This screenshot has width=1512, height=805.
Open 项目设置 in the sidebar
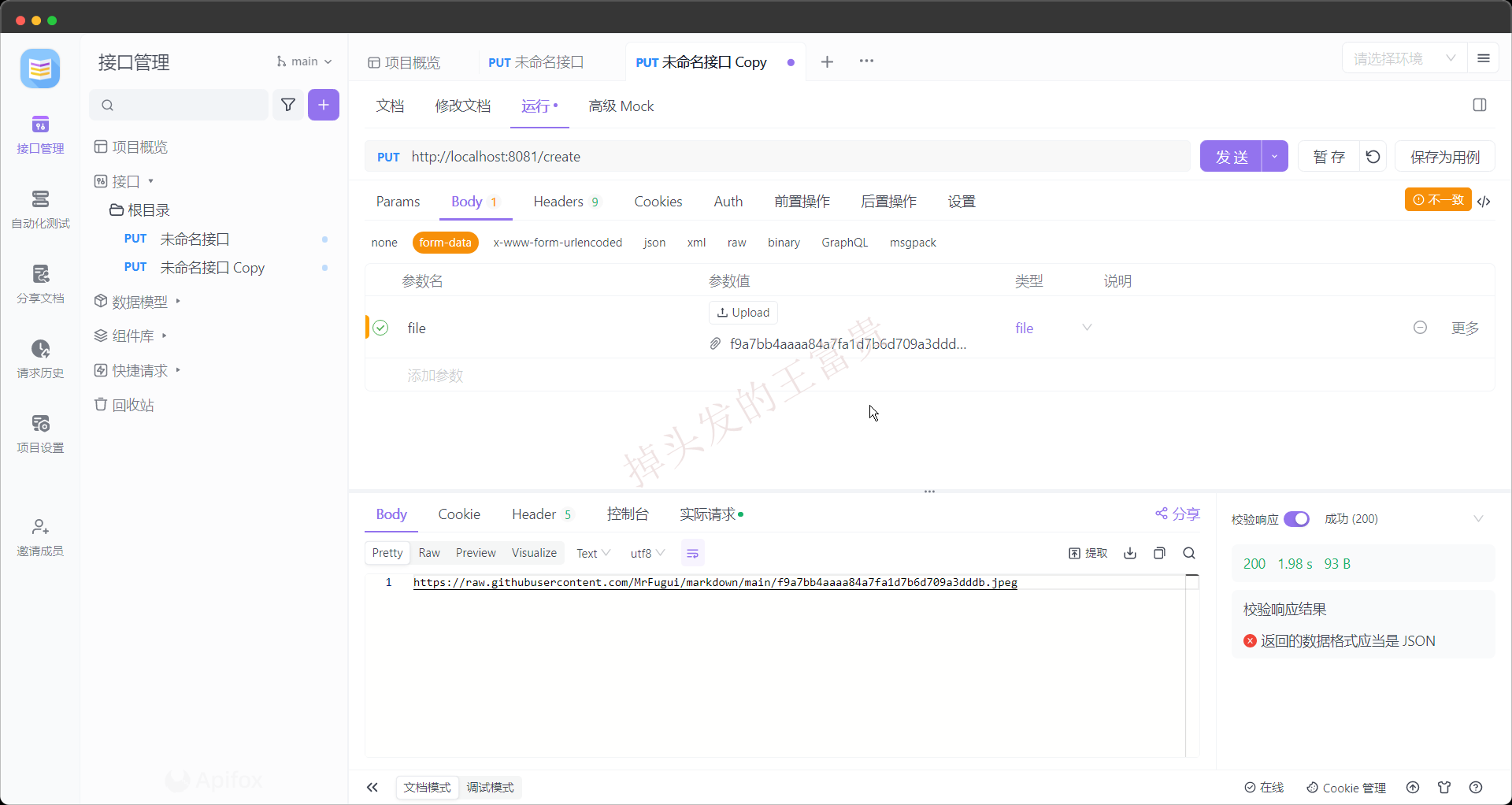(40, 434)
